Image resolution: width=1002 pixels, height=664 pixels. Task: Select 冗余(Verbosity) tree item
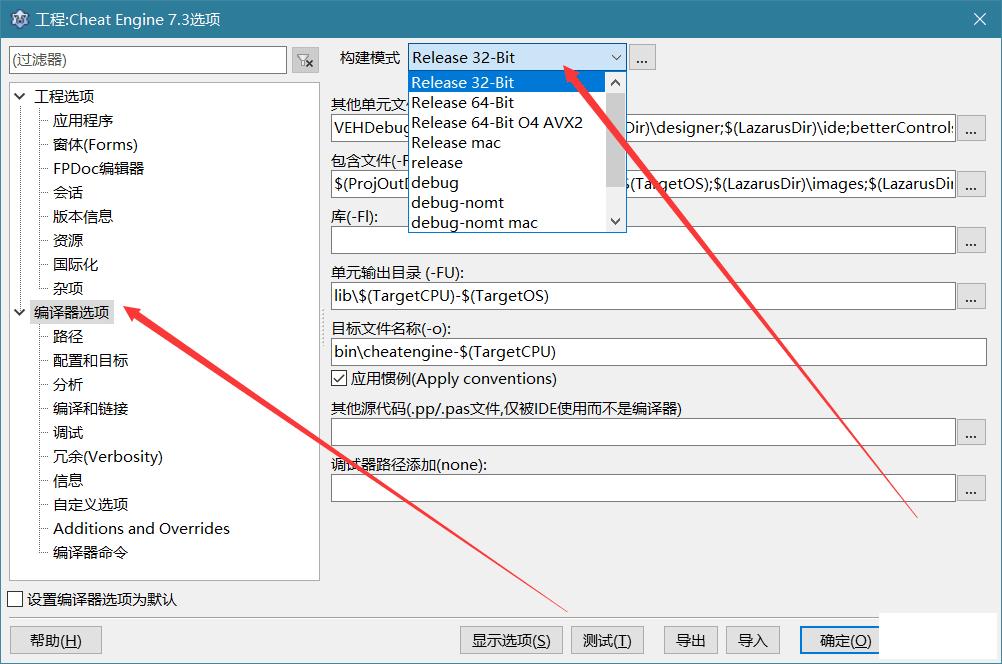(108, 457)
